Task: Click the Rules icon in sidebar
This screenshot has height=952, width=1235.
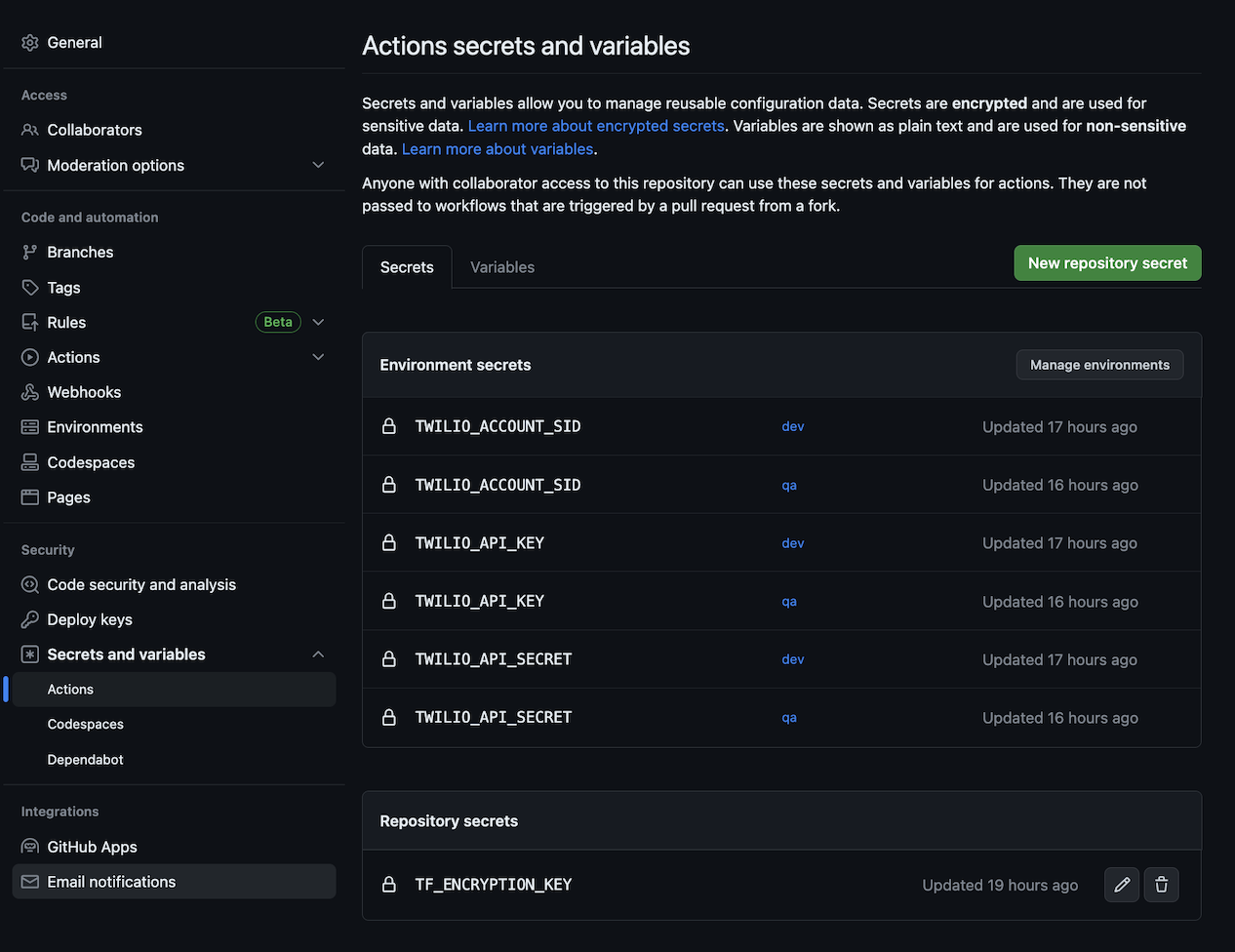Action: (x=30, y=323)
